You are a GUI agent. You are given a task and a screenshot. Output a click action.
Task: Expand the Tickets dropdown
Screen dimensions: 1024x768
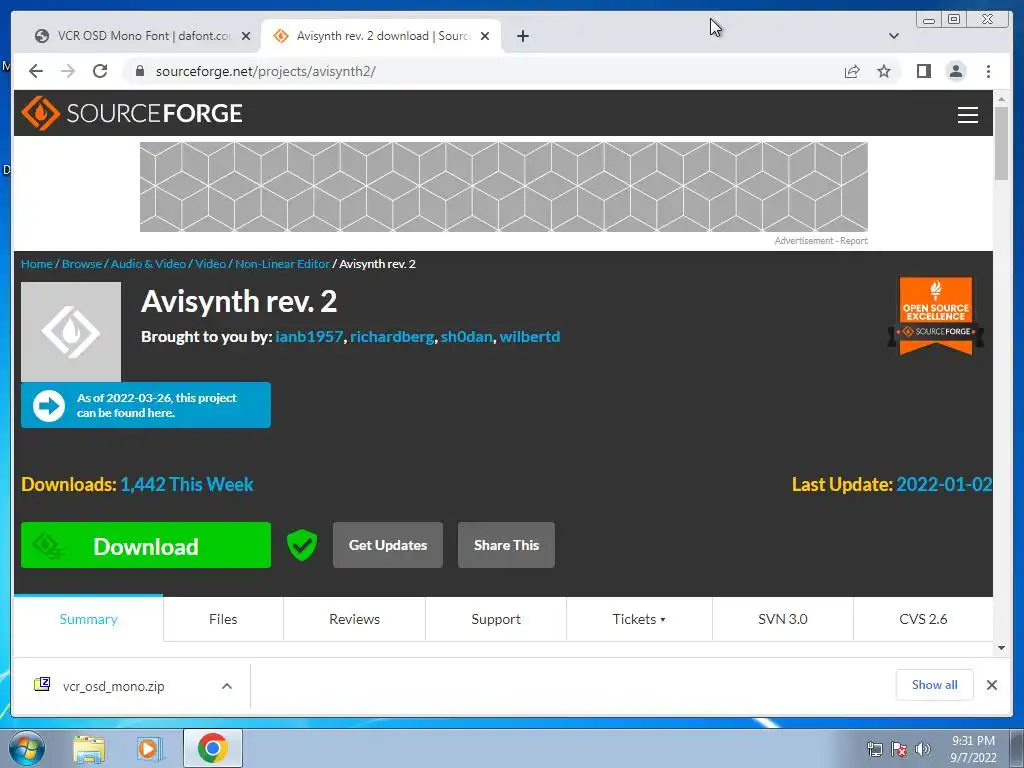pyautogui.click(x=639, y=619)
